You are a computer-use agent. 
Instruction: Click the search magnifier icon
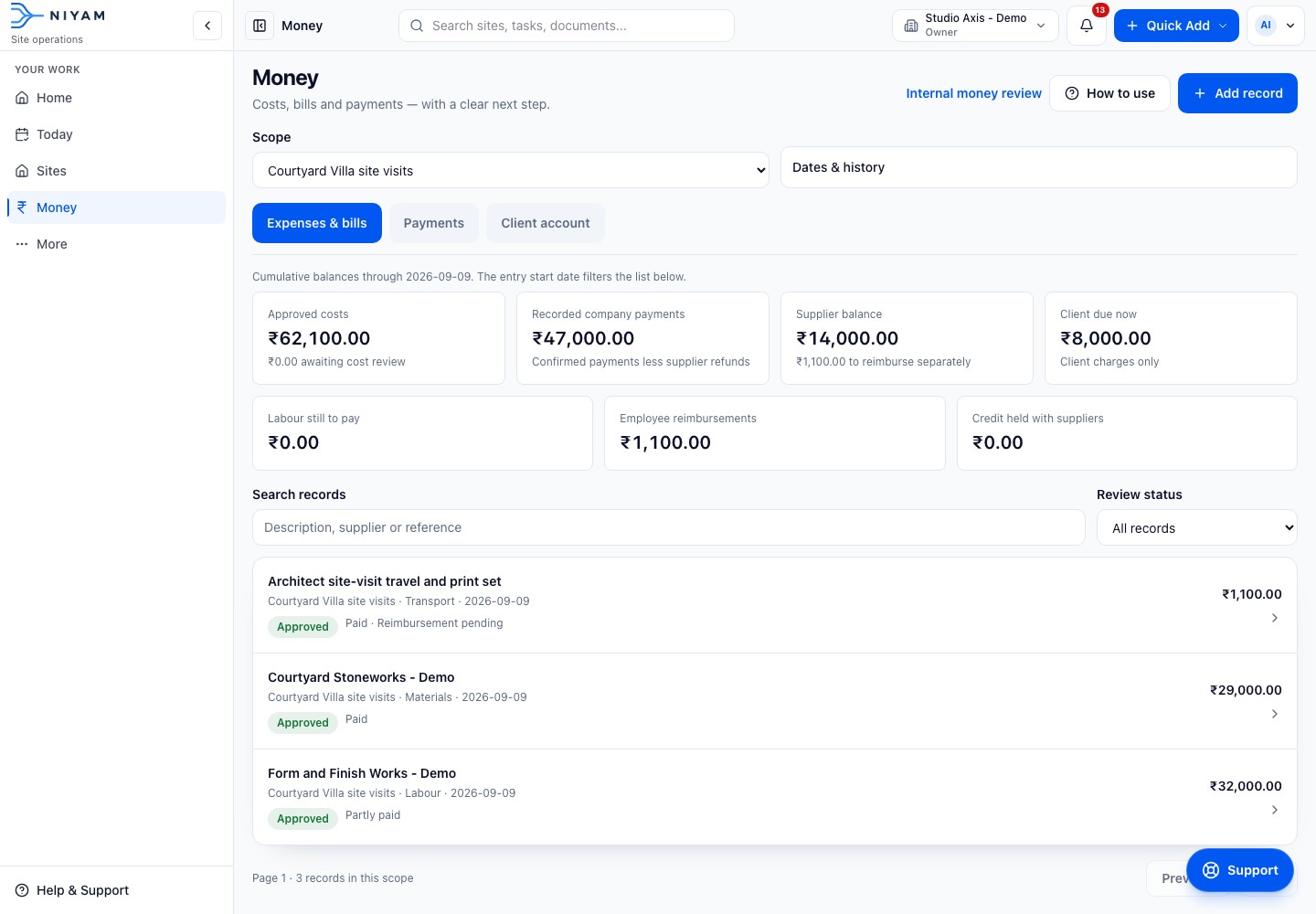tap(417, 26)
